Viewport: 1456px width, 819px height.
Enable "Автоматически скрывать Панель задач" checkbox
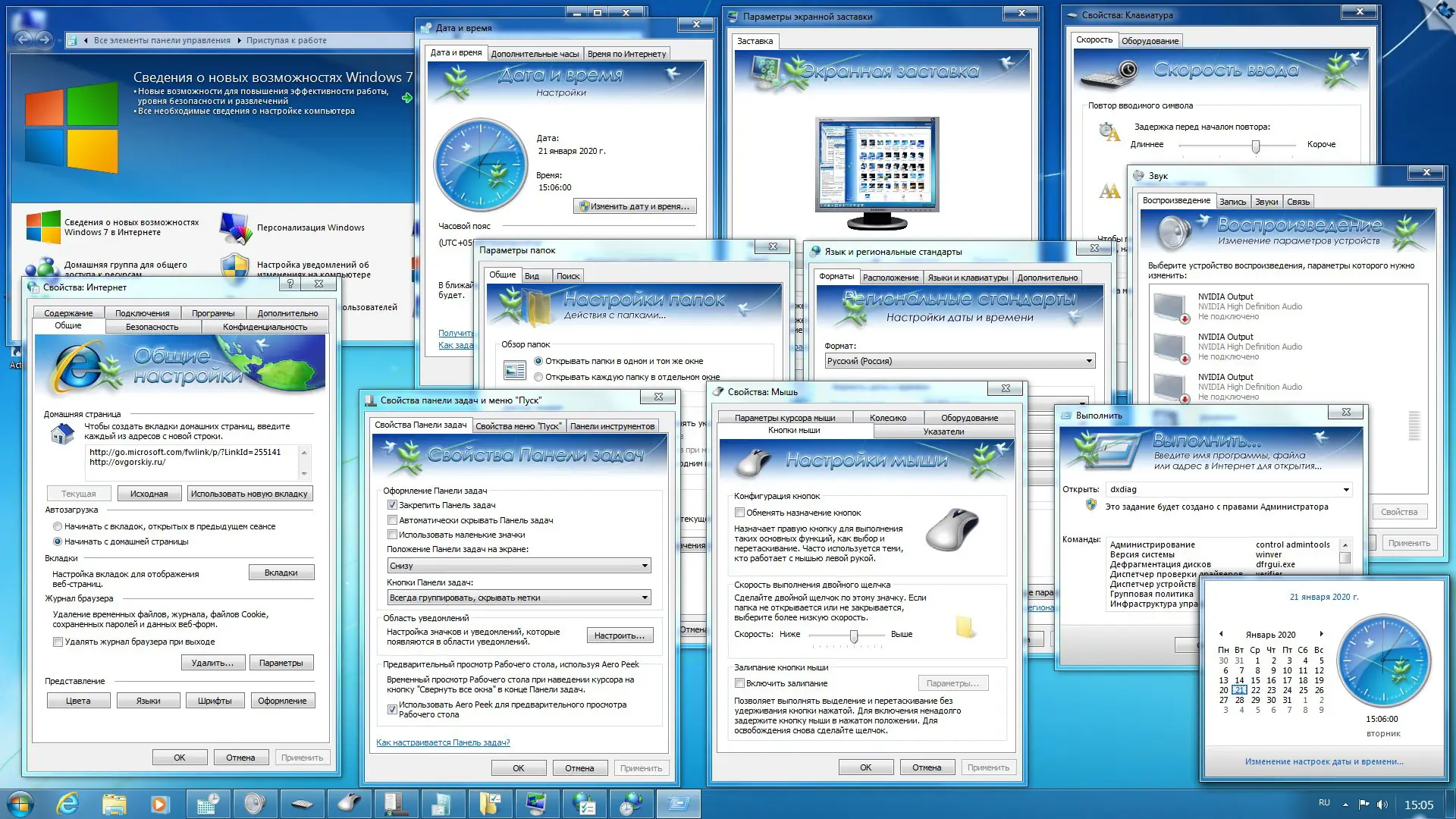pos(392,520)
